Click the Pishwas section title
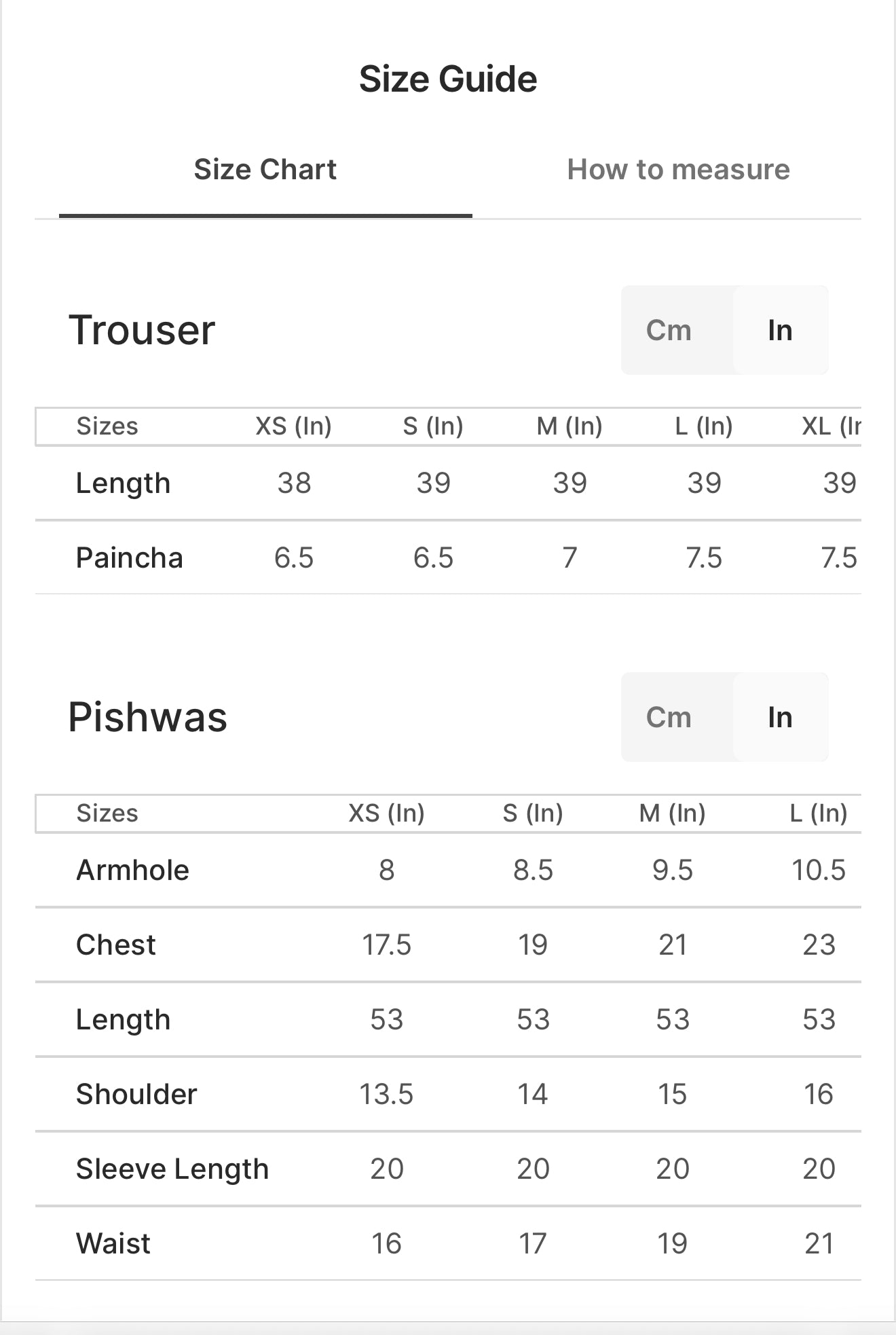 point(147,718)
